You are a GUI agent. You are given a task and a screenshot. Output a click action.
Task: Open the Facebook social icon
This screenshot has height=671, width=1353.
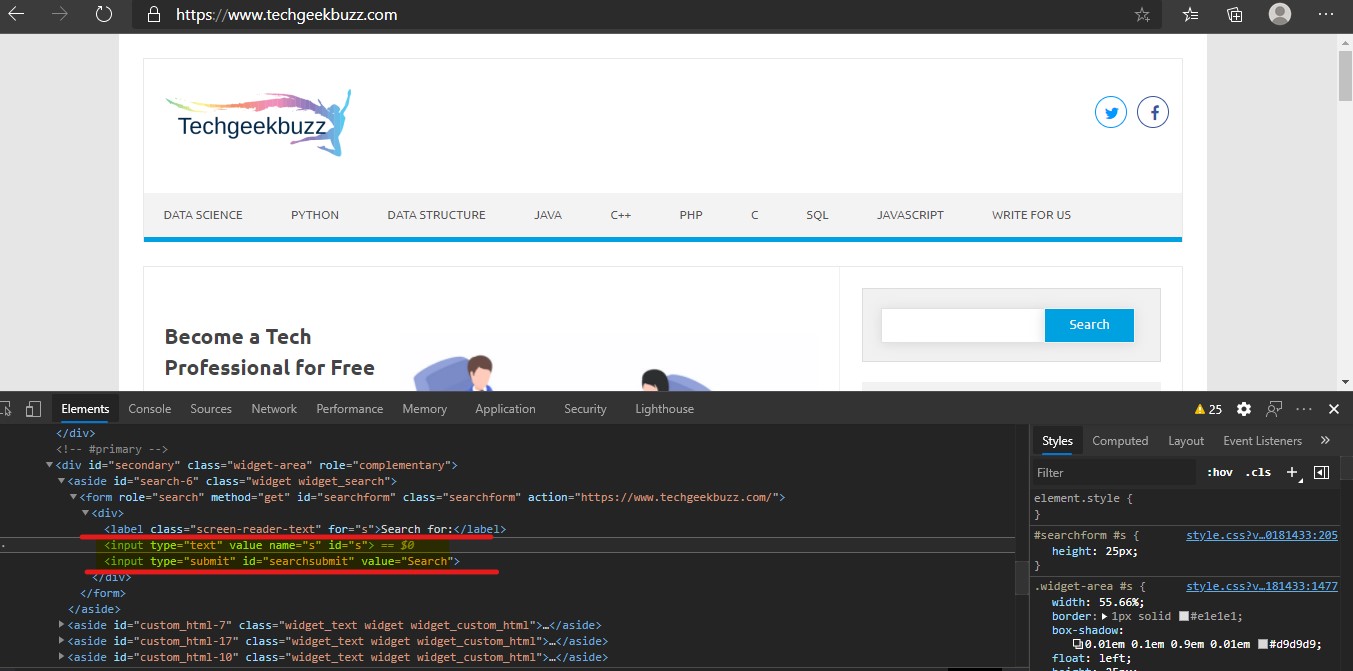click(x=1153, y=113)
